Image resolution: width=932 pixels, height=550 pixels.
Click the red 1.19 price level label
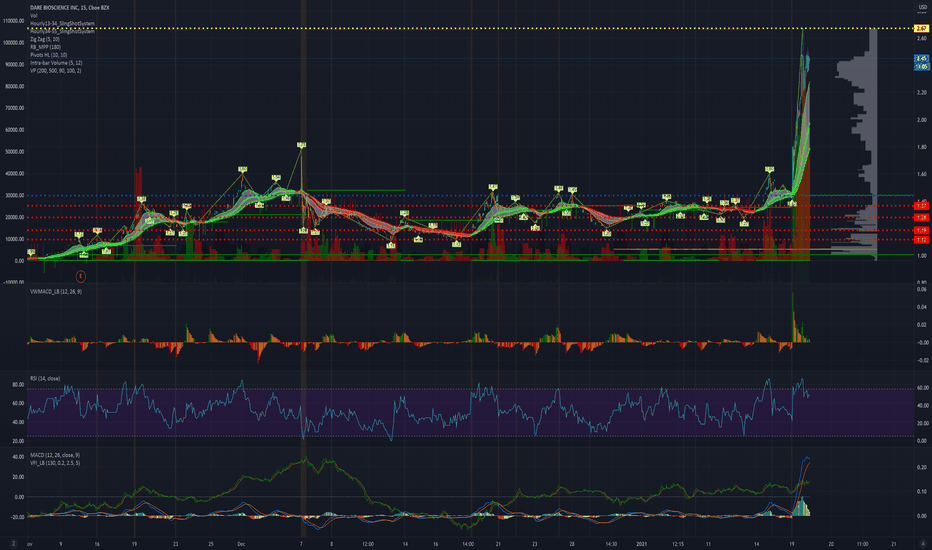click(921, 230)
